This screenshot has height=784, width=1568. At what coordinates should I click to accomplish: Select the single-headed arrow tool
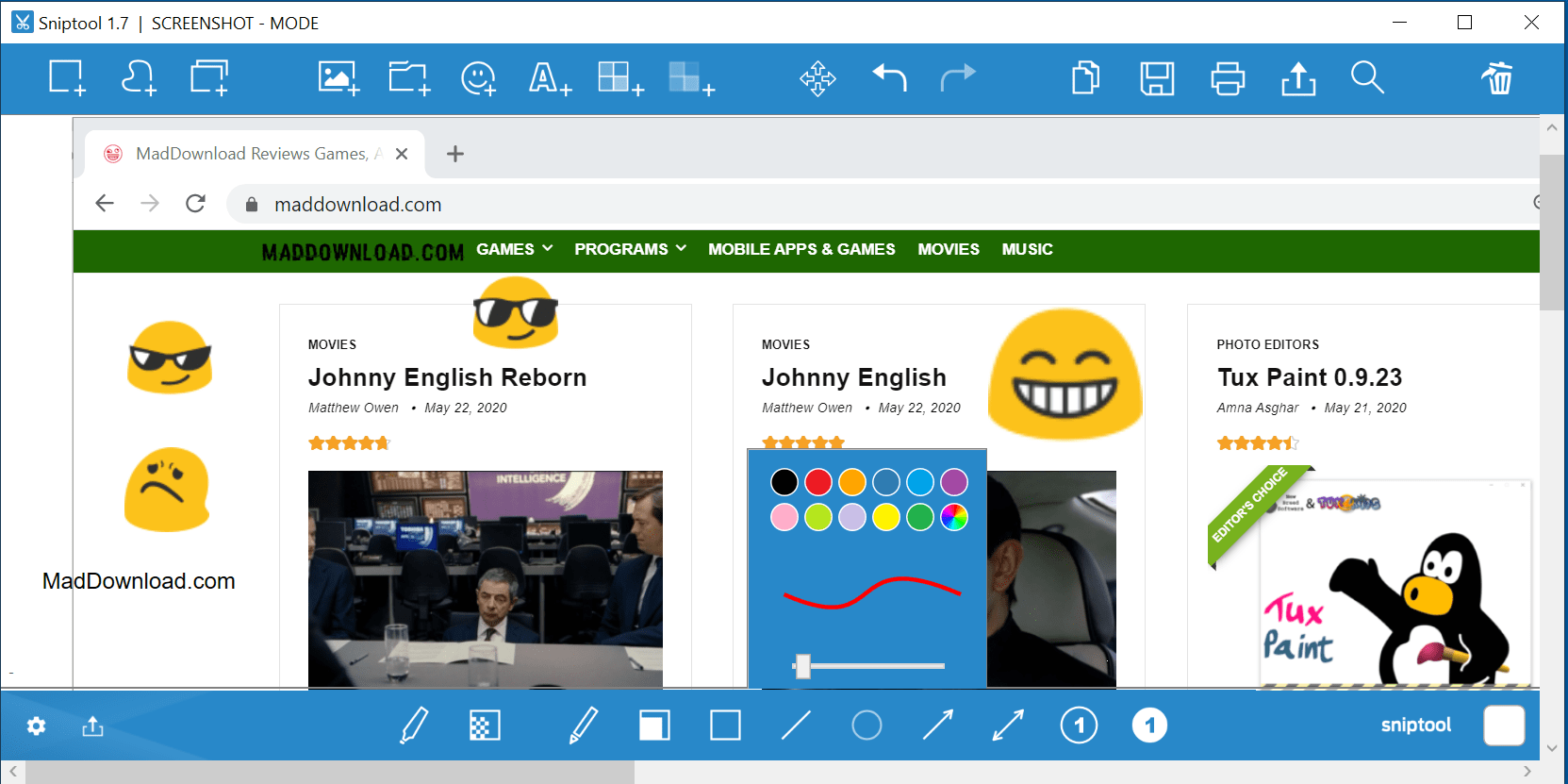point(937,726)
